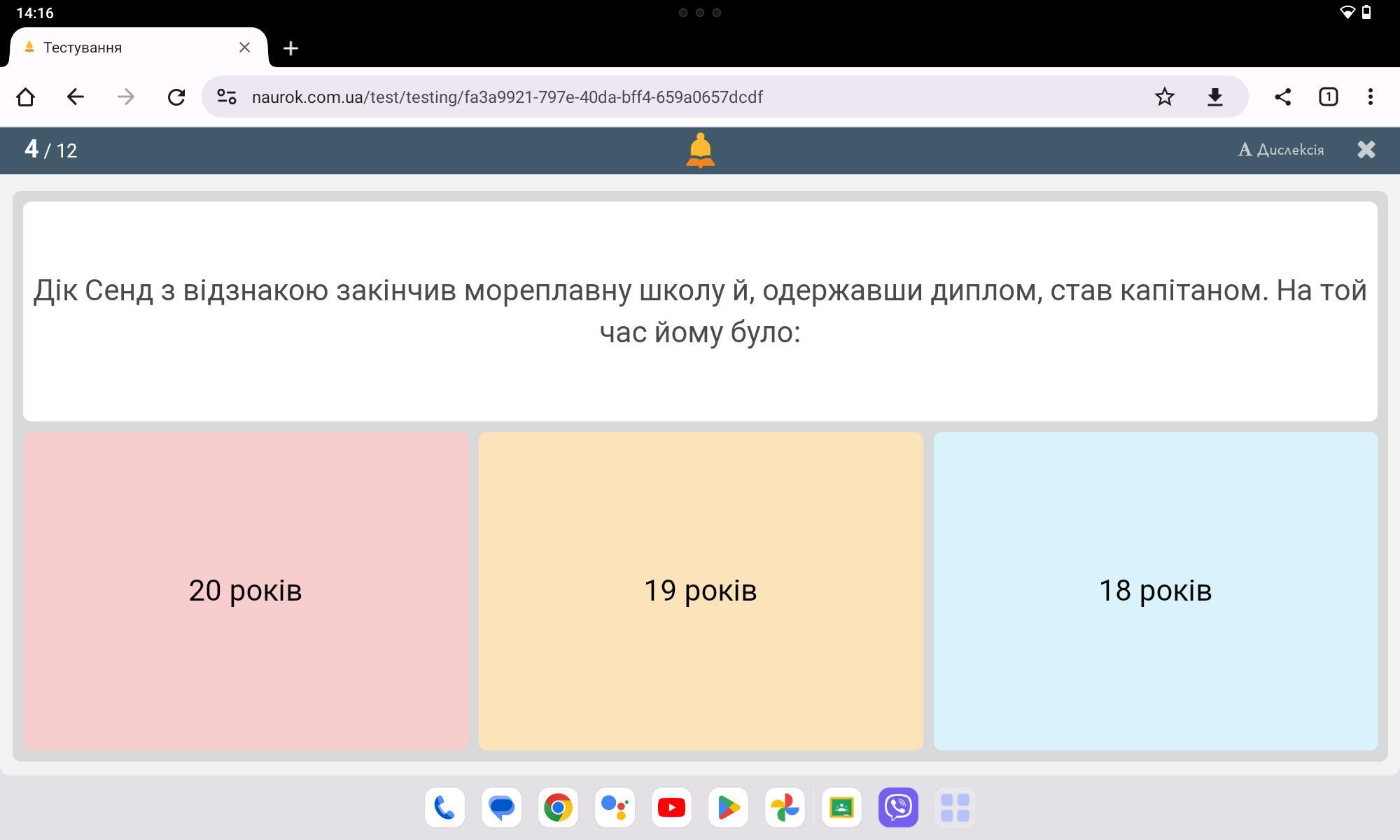Share this page via share icon

[x=1282, y=97]
